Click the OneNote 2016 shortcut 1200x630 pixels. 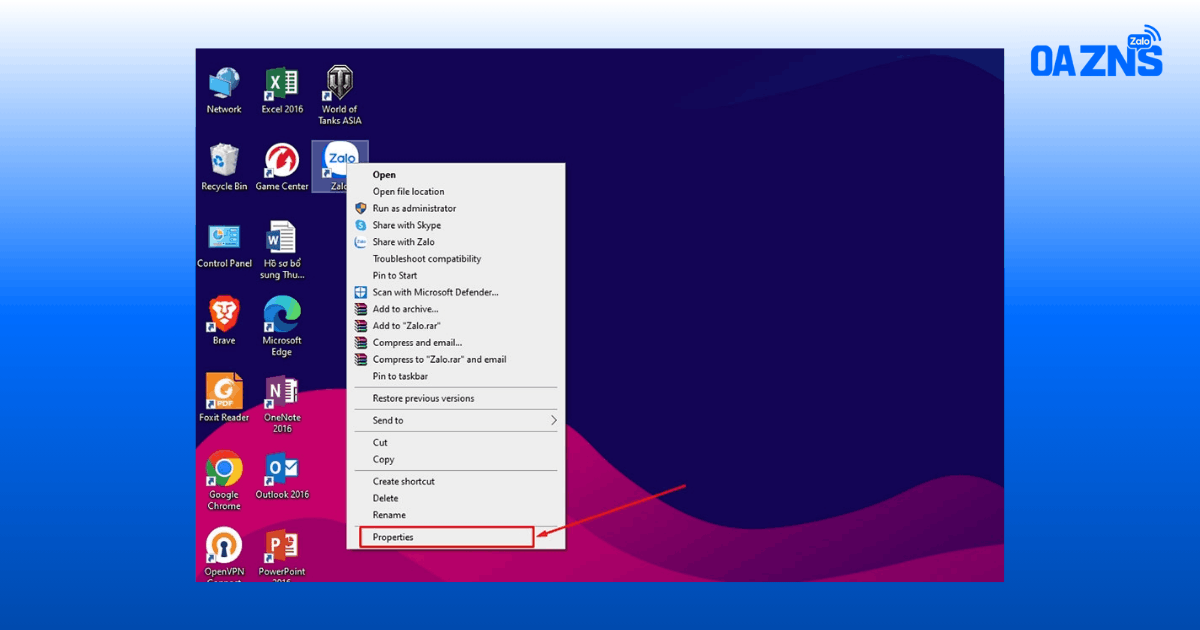pyautogui.click(x=282, y=404)
